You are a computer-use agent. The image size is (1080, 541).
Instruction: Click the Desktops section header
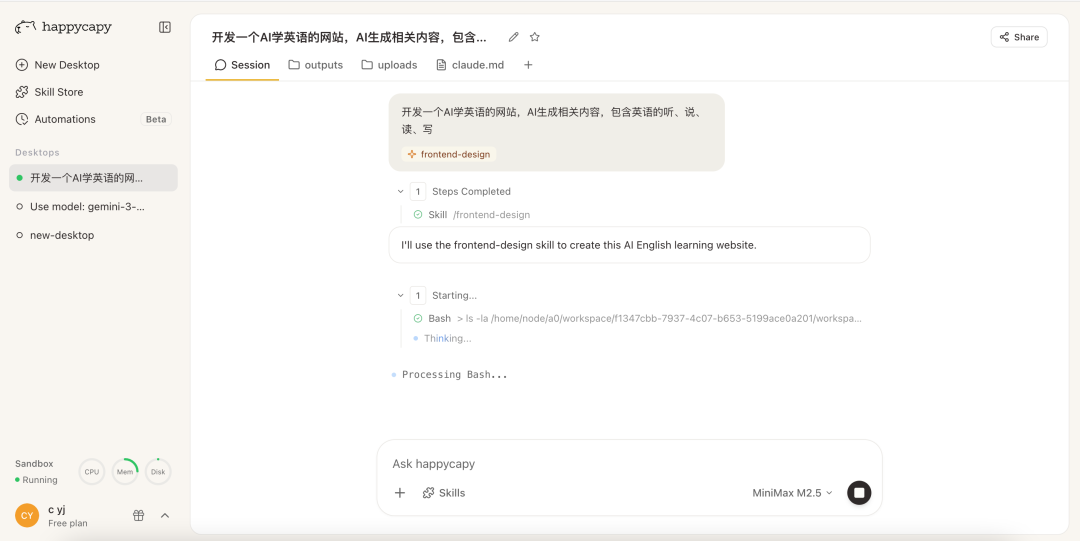[x=37, y=152]
